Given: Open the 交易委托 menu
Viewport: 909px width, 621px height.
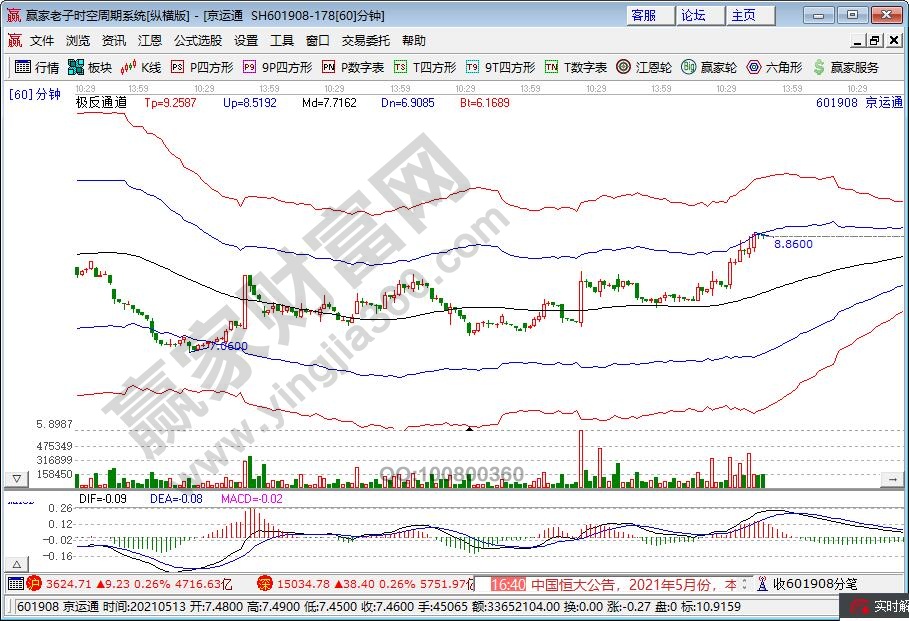Looking at the screenshot, I should pyautogui.click(x=366, y=41).
